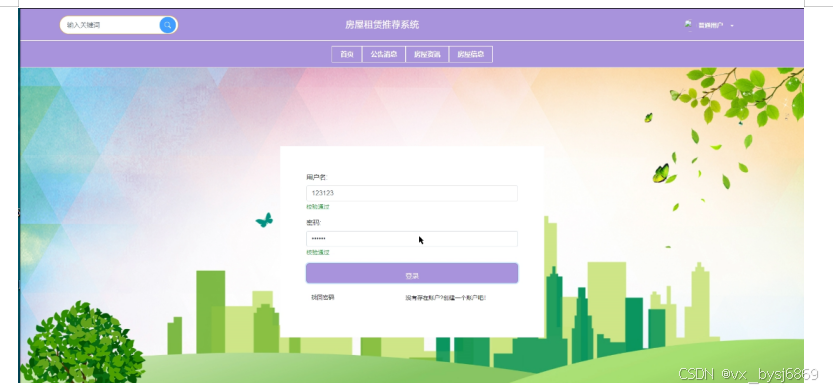The height and width of the screenshot is (390, 833).
Task: Click the 用户名 field containing 123123
Action: [412, 193]
